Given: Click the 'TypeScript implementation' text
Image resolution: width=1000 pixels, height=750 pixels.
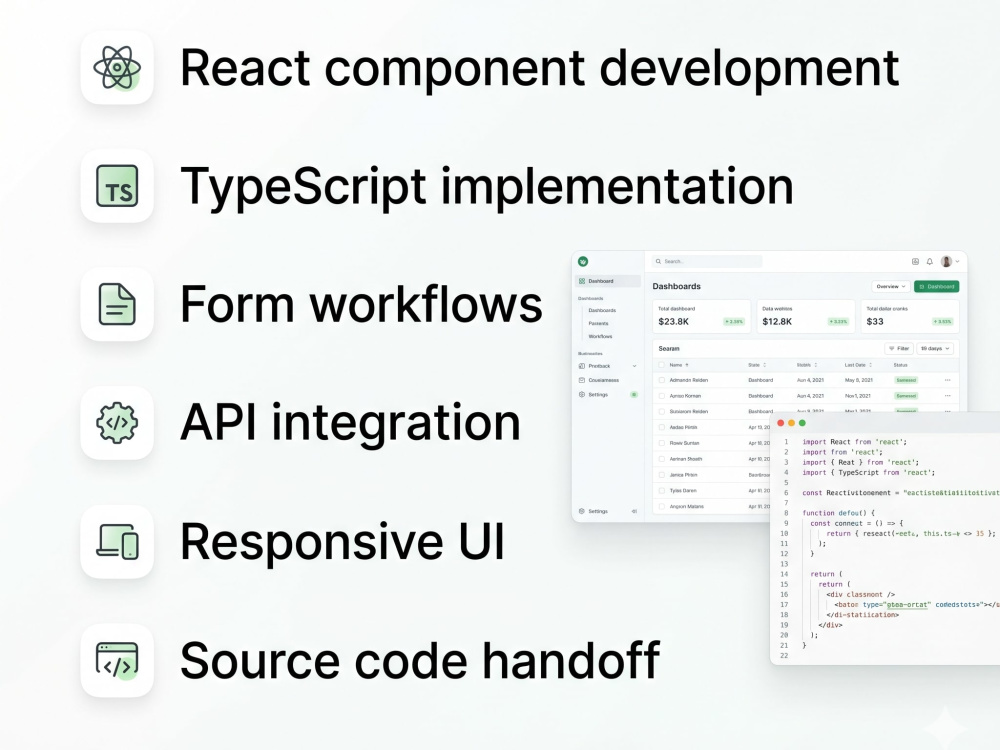Looking at the screenshot, I should 487,187.
